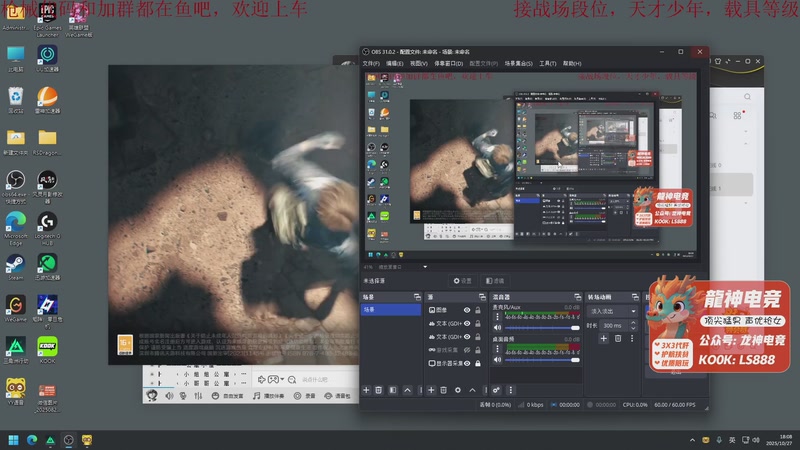Open the Epic Games Launcher desktop icon

tap(47, 19)
